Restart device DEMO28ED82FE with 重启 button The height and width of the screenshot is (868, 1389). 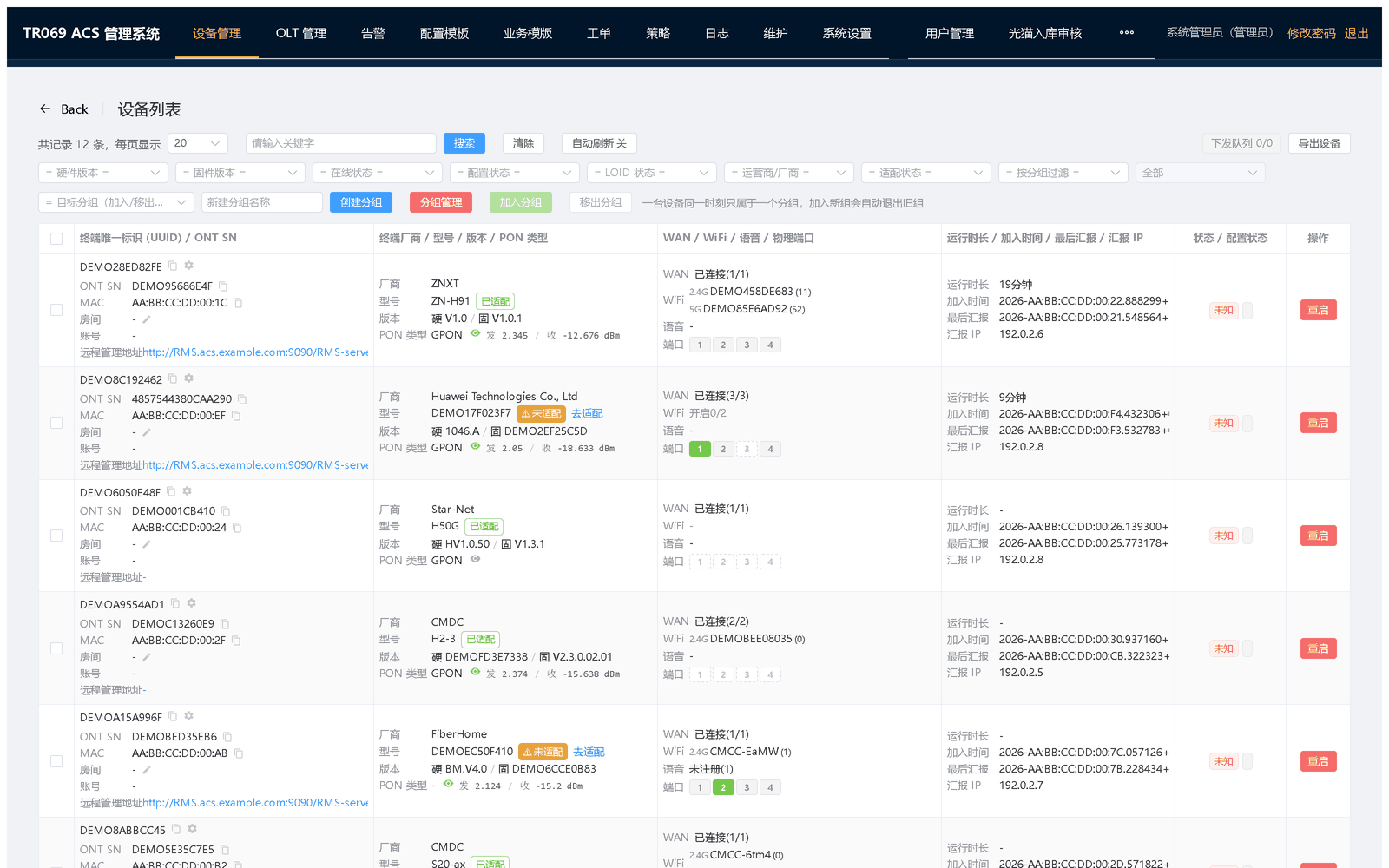tap(1319, 310)
